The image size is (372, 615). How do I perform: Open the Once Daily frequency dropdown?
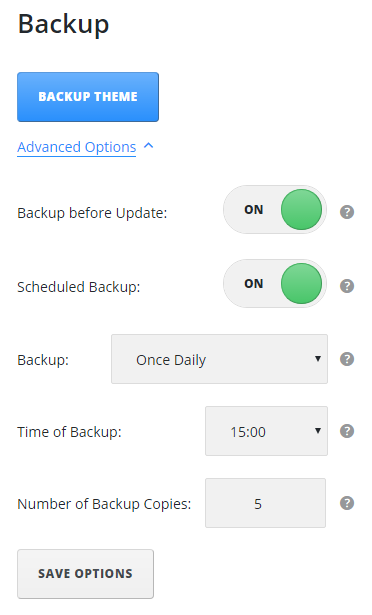point(219,359)
